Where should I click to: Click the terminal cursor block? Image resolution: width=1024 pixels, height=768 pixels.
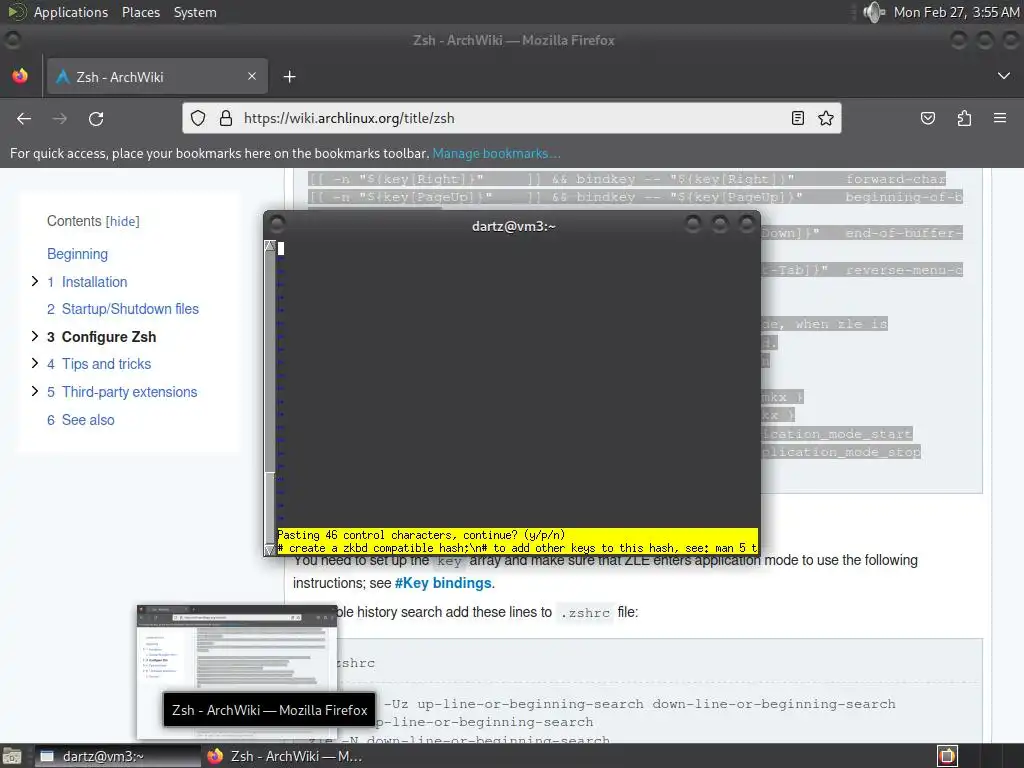coord(281,248)
